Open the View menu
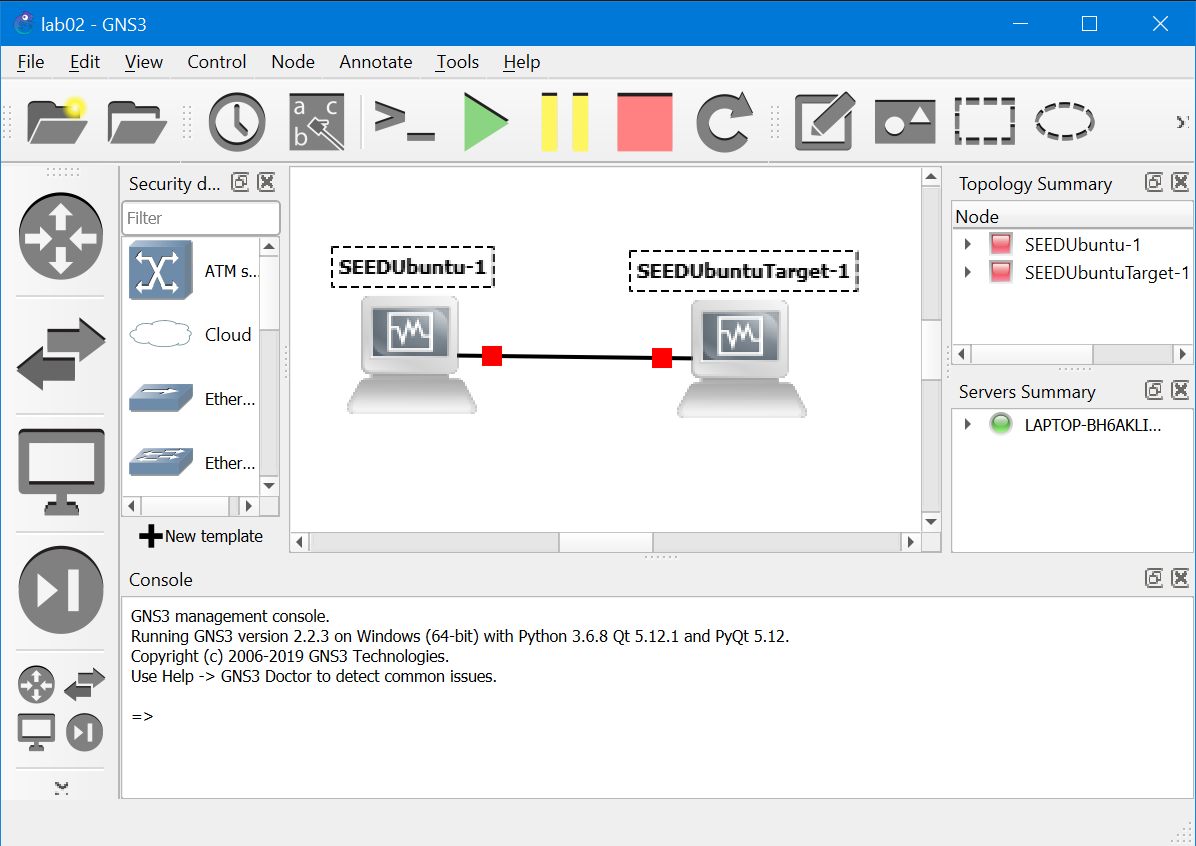 tap(143, 62)
